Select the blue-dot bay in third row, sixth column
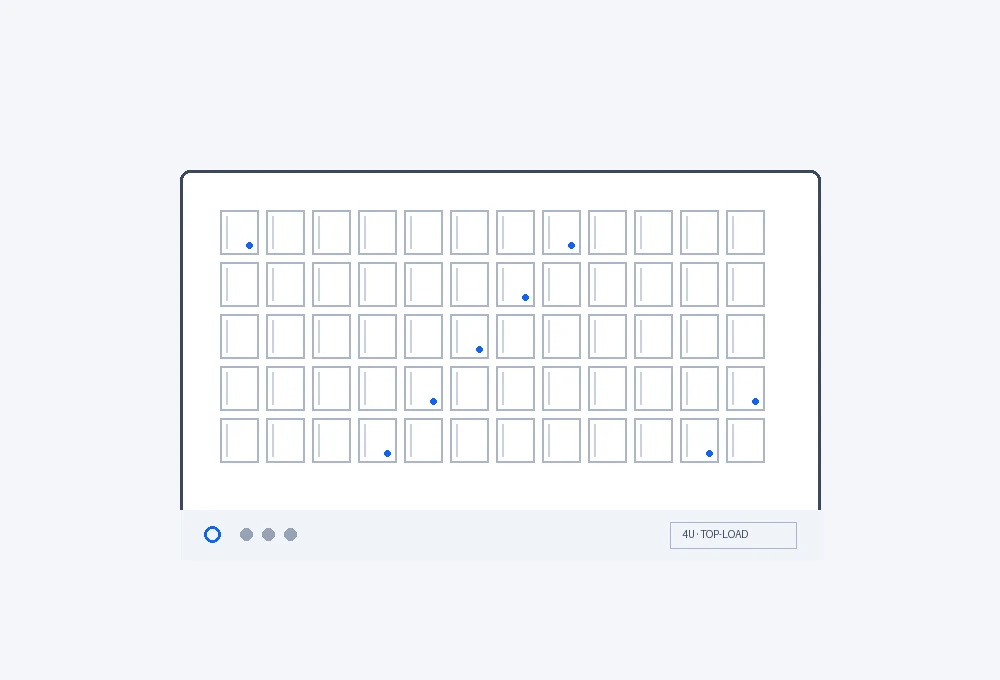 [x=469, y=336]
